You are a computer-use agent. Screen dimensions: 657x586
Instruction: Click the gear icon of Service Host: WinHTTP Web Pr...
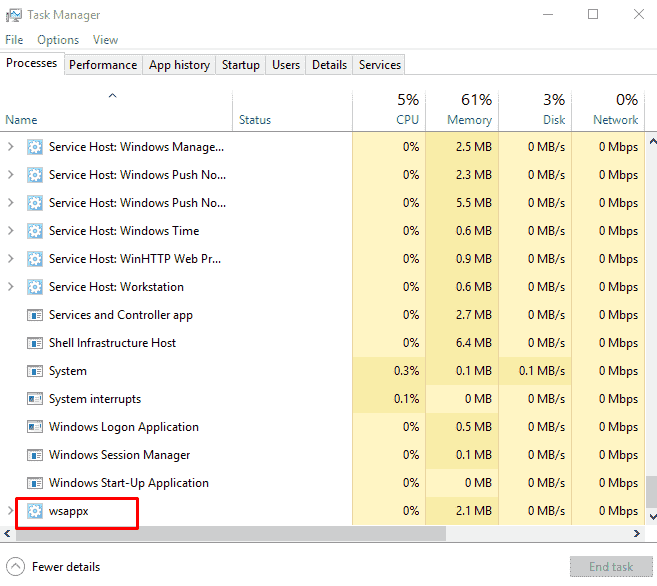35,259
